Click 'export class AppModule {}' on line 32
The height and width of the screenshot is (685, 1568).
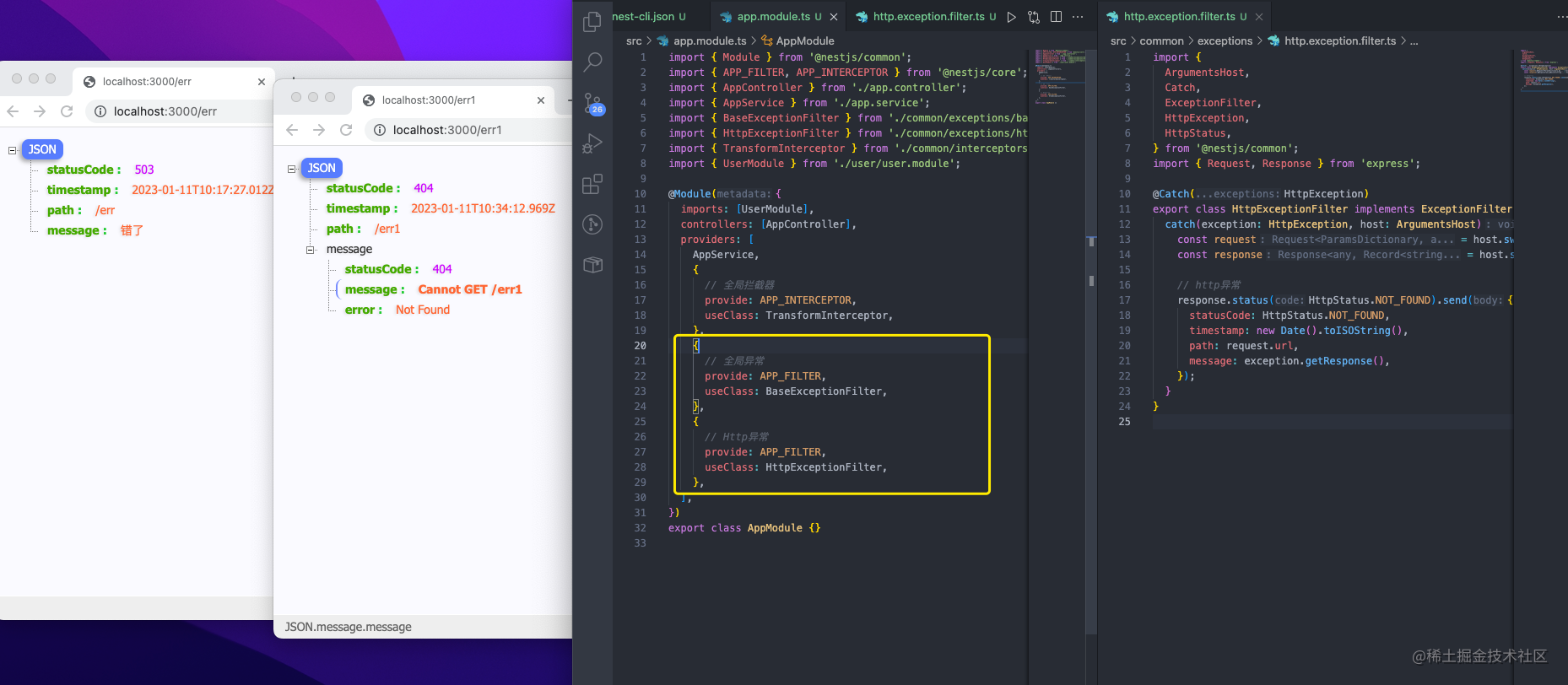pyautogui.click(x=744, y=528)
